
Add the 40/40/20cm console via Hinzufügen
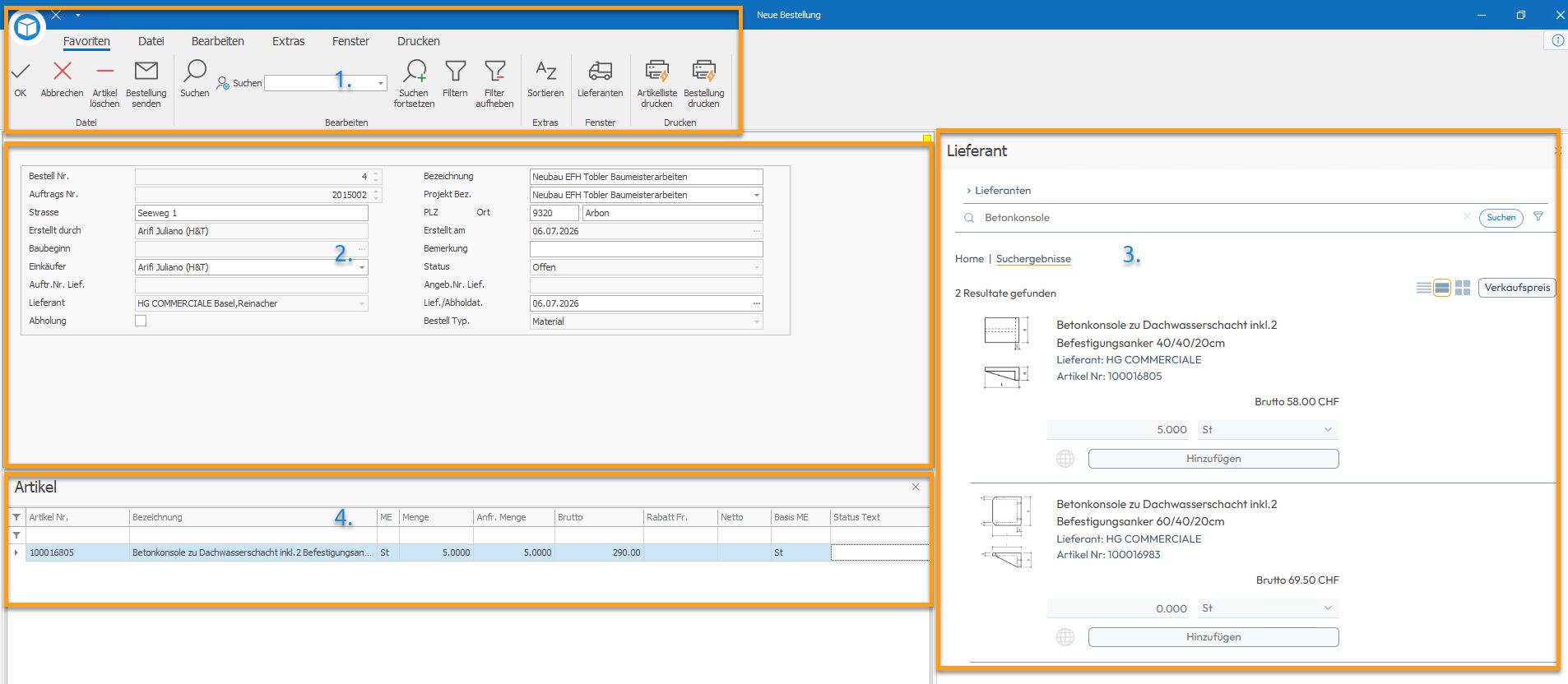(x=1213, y=459)
